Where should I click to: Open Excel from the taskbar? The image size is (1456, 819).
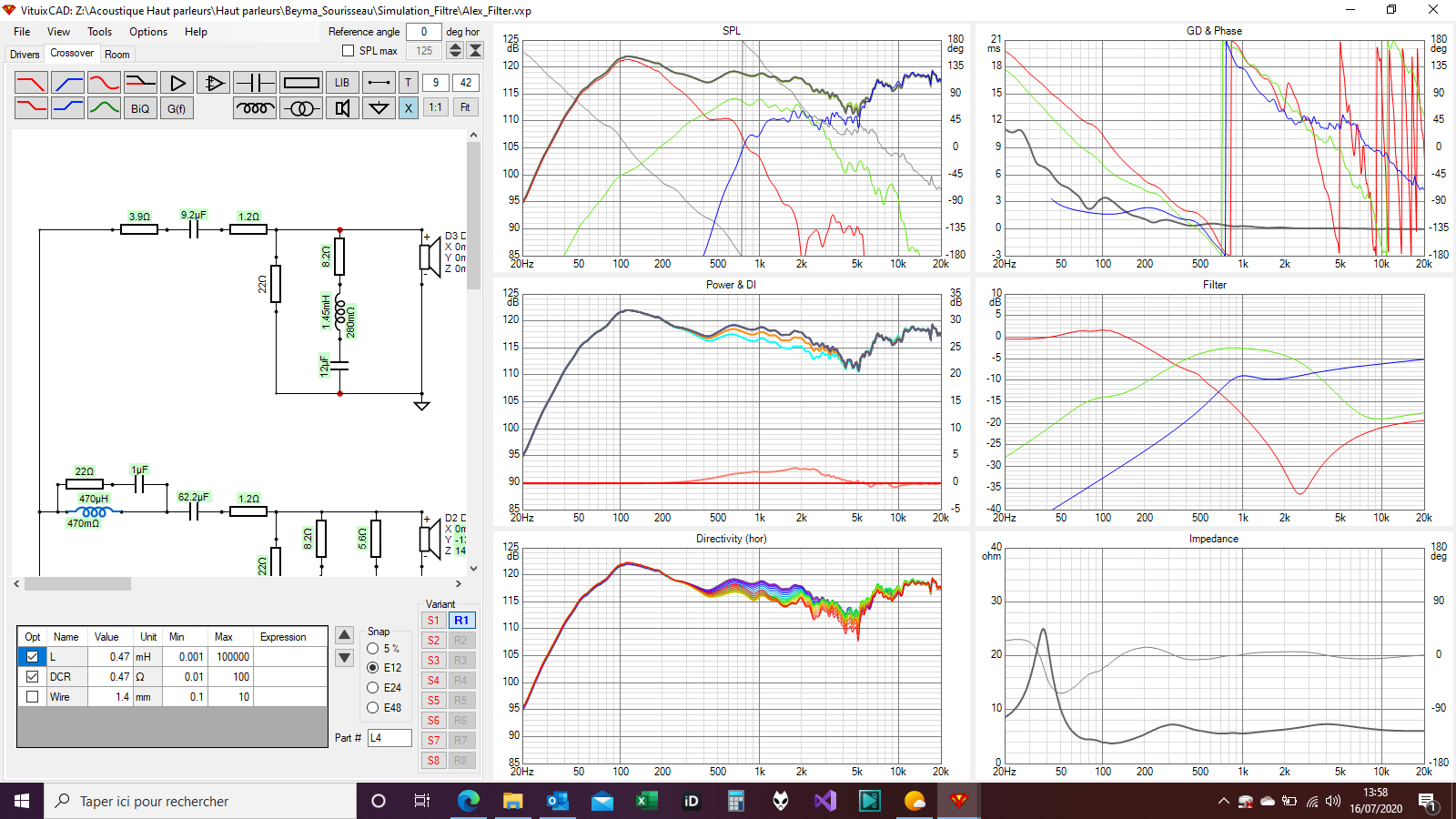click(646, 801)
